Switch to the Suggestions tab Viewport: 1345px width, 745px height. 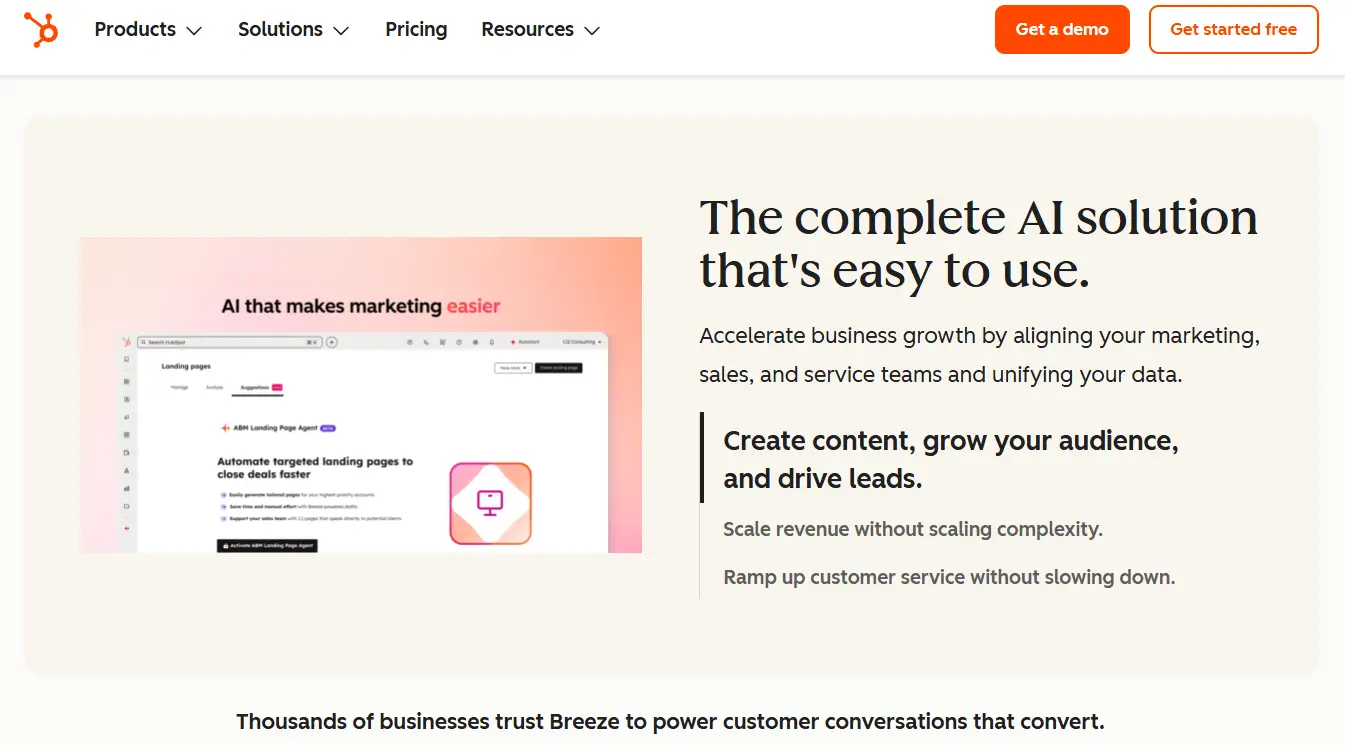pyautogui.click(x=257, y=387)
